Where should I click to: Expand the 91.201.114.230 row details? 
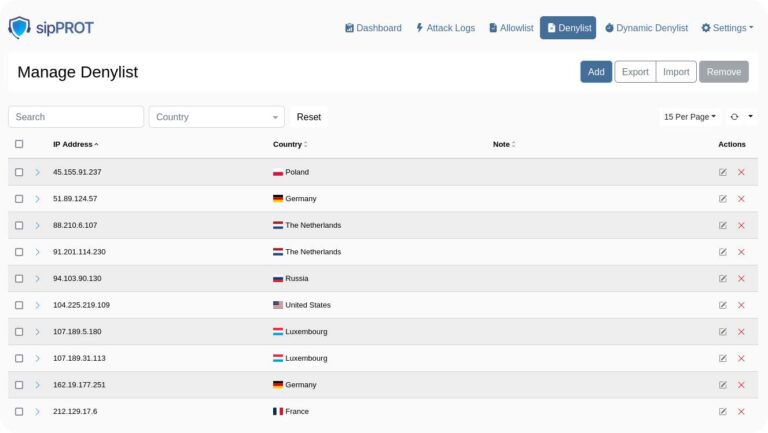37,252
